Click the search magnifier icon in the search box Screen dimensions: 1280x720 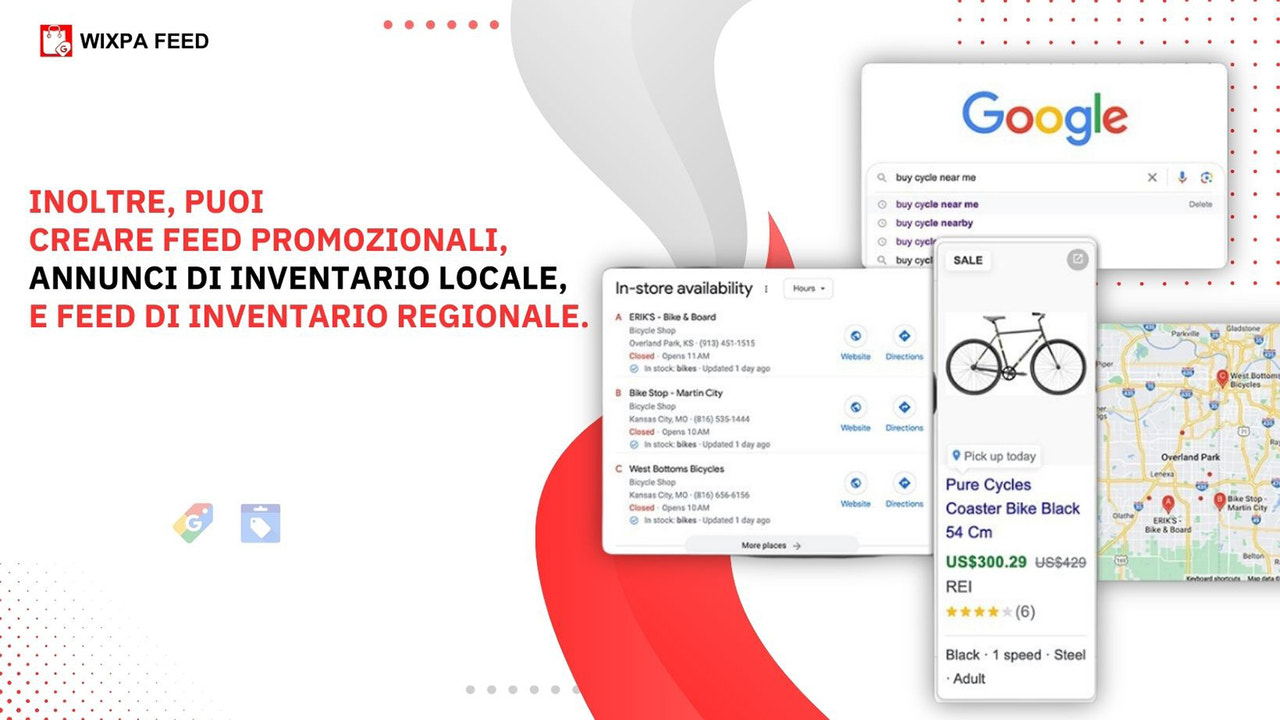pyautogui.click(x=881, y=177)
